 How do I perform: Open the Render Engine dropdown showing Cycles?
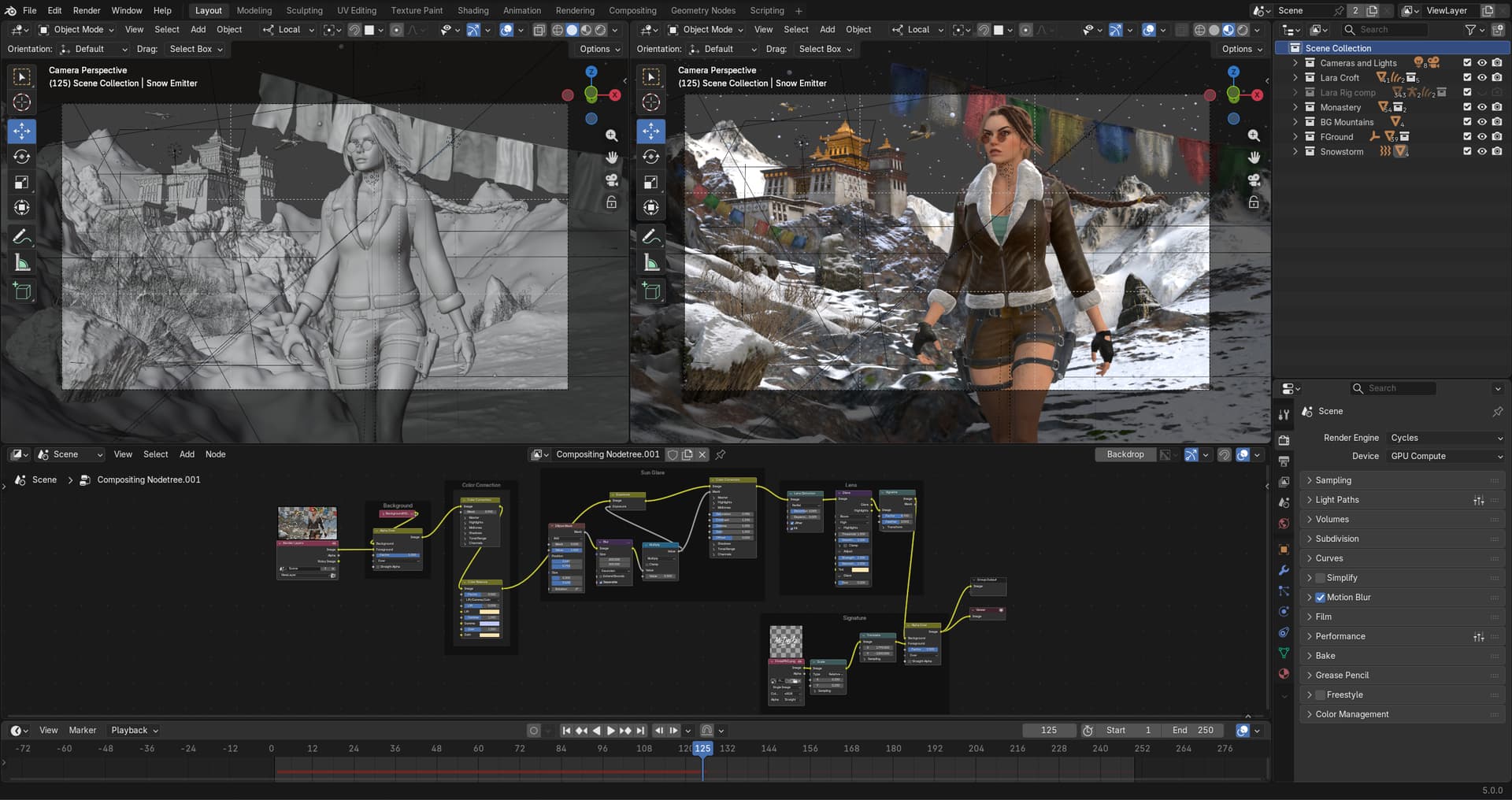click(x=1445, y=438)
